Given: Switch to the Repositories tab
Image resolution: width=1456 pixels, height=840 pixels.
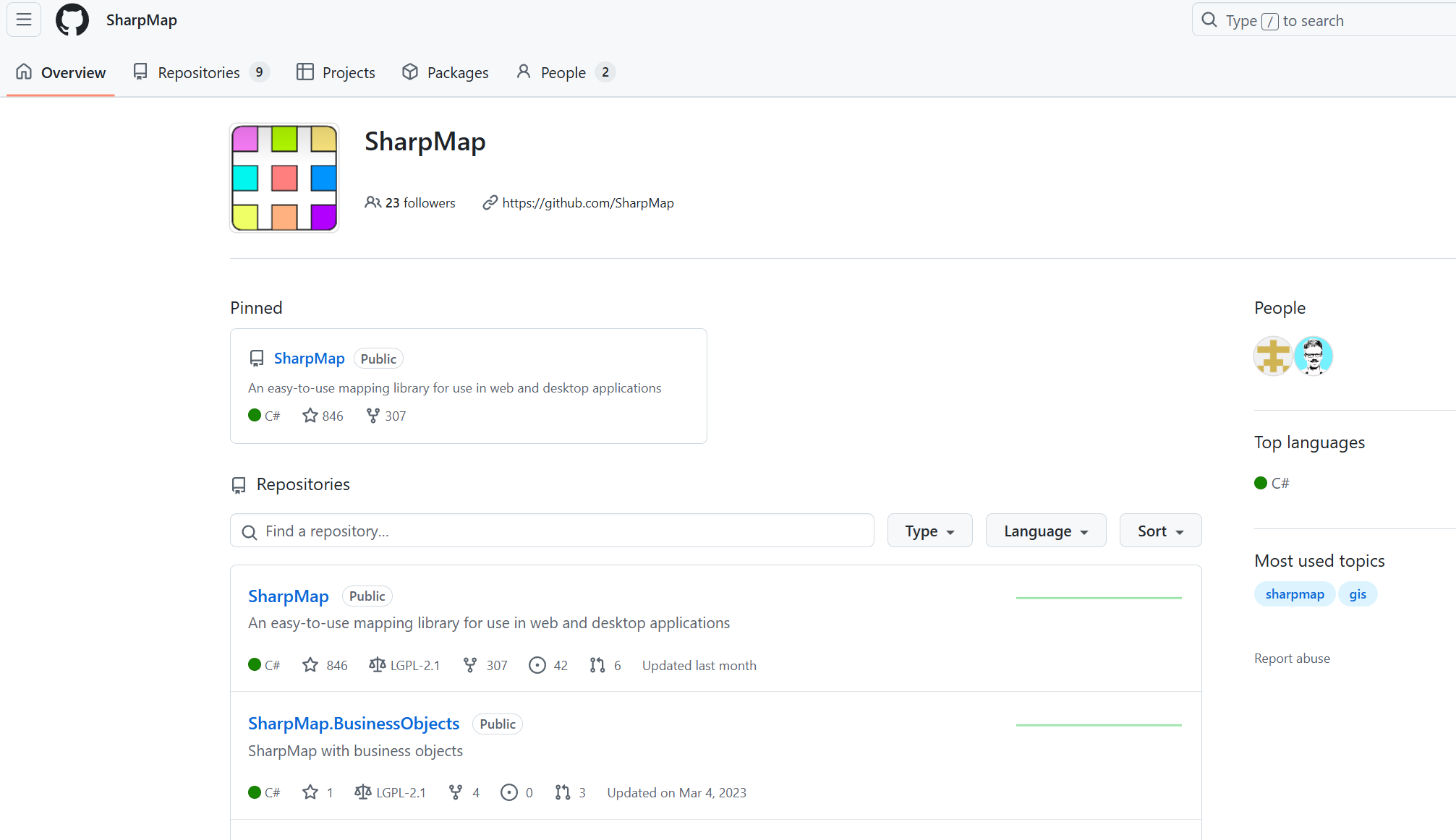Looking at the screenshot, I should (200, 72).
